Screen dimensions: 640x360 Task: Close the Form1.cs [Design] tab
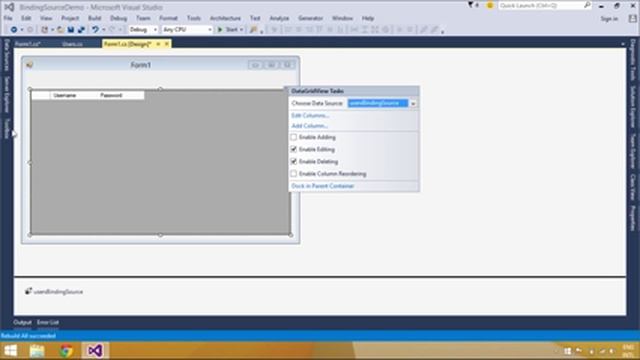(x=167, y=44)
